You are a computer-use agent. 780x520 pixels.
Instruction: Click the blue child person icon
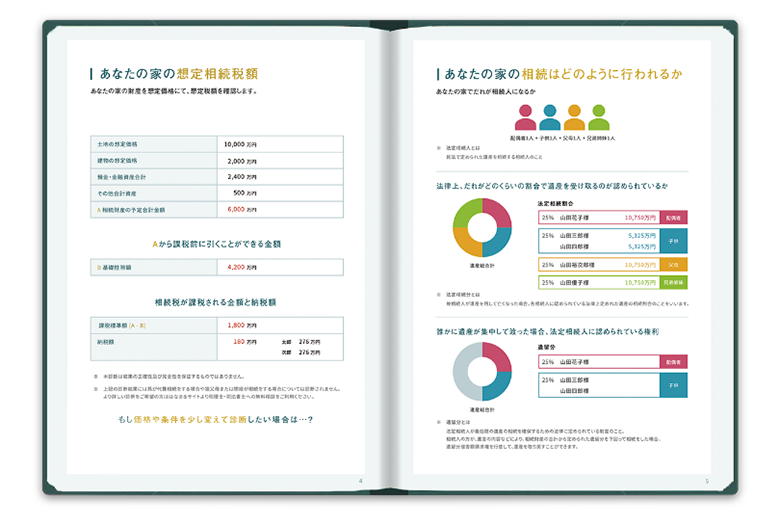tap(550, 118)
